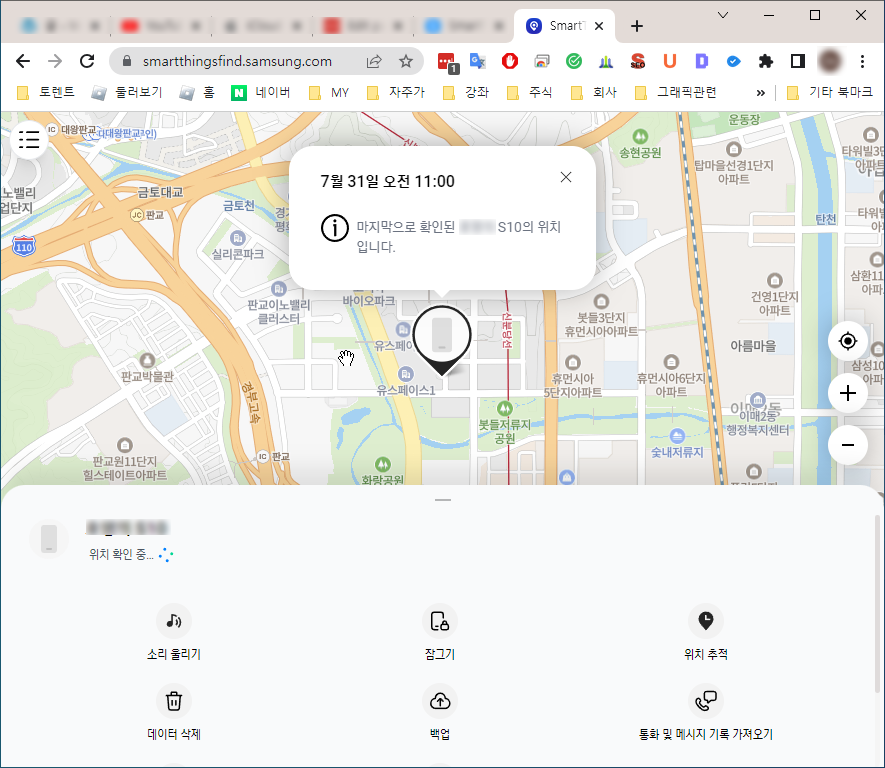Open the tab search dropdown arrow

722,15
